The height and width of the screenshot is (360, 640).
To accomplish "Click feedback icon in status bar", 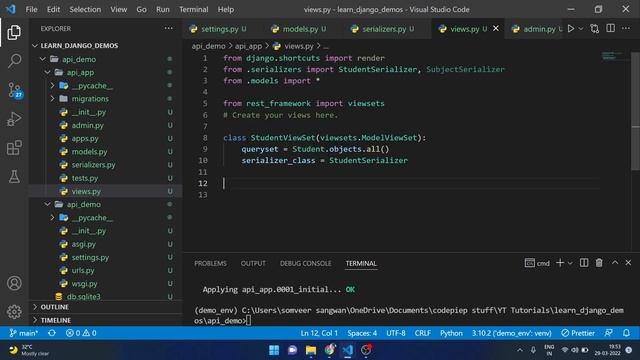I will pyautogui.click(x=609, y=333).
